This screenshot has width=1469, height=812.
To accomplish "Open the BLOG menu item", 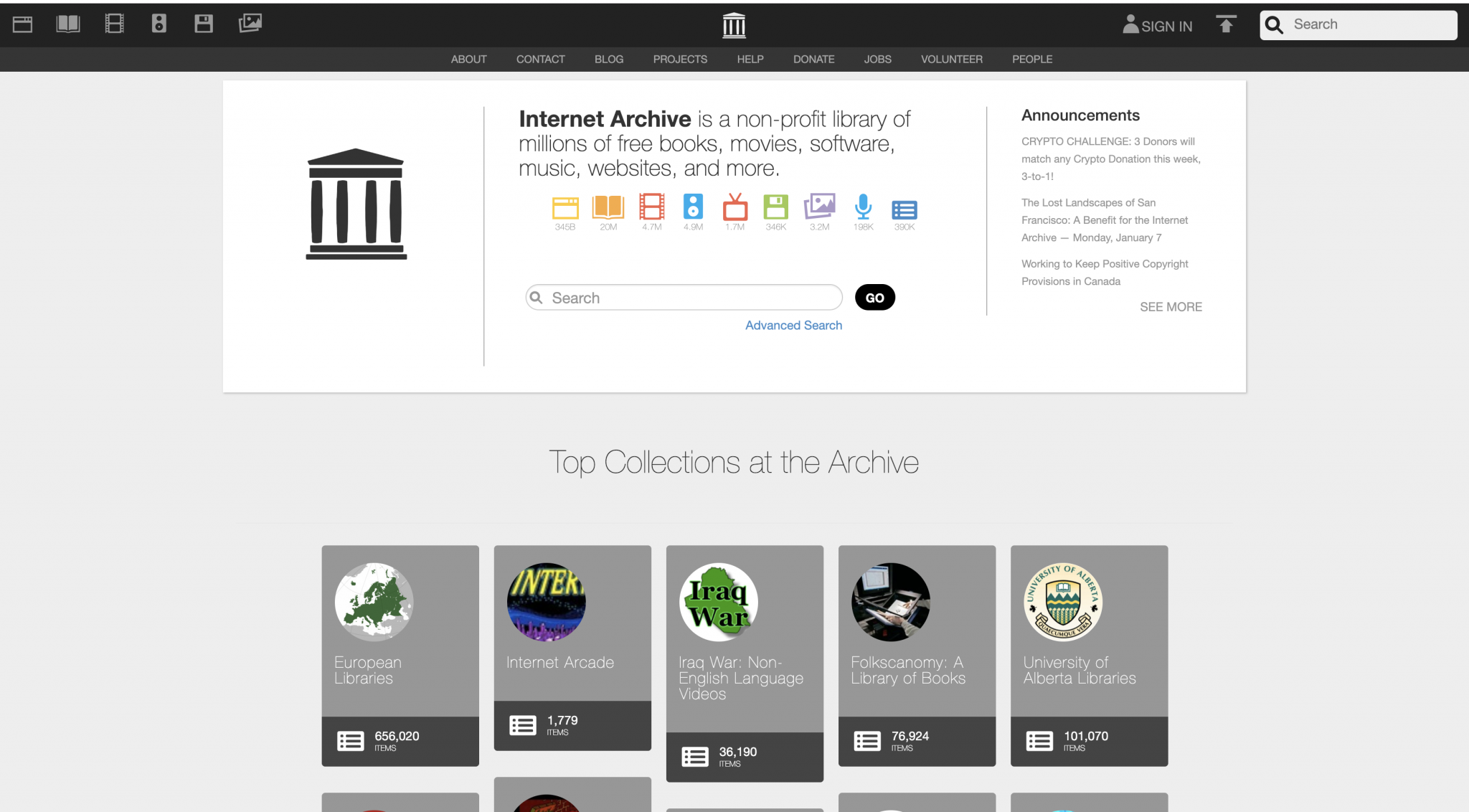I will (x=609, y=60).
